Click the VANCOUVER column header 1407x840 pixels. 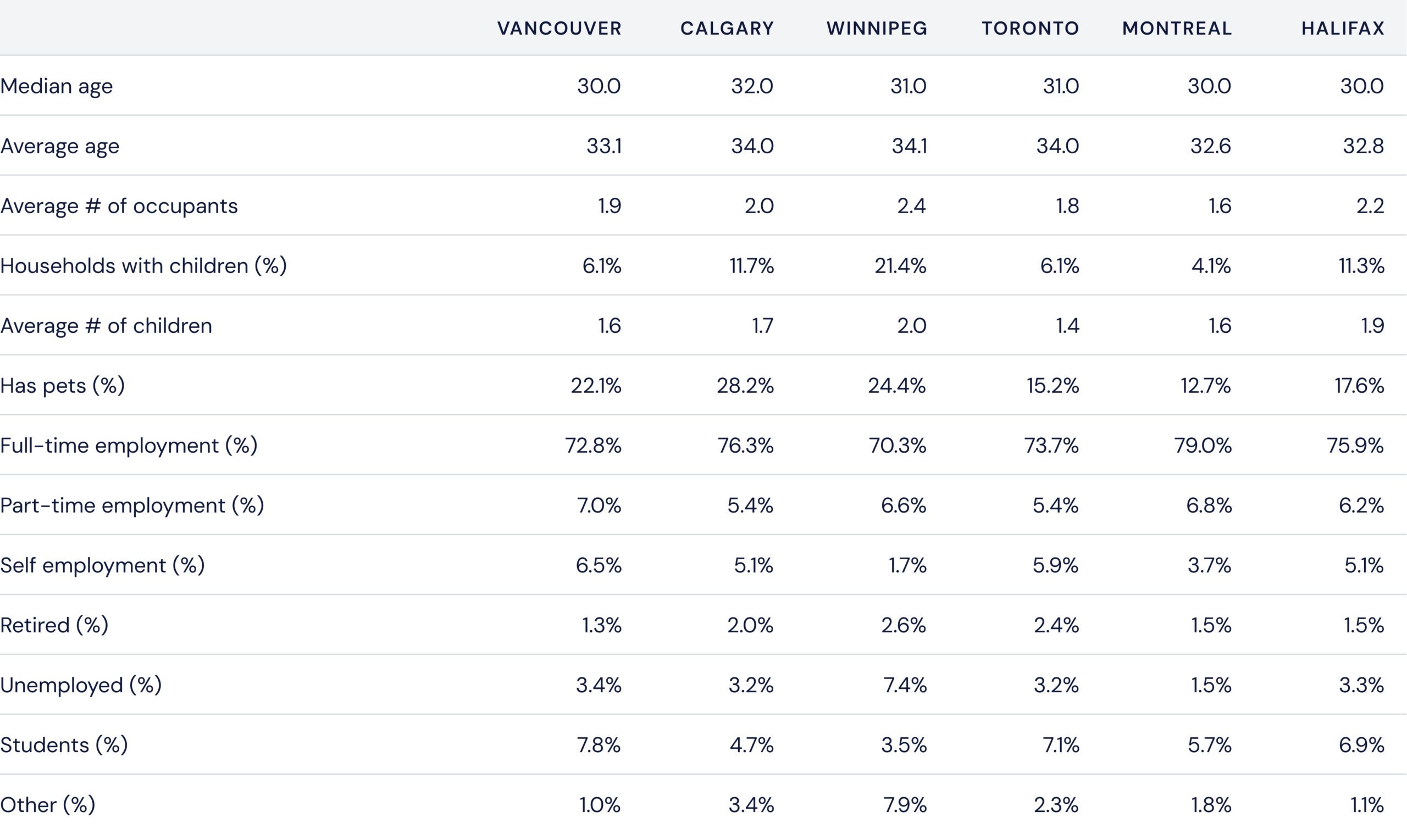[x=560, y=29]
